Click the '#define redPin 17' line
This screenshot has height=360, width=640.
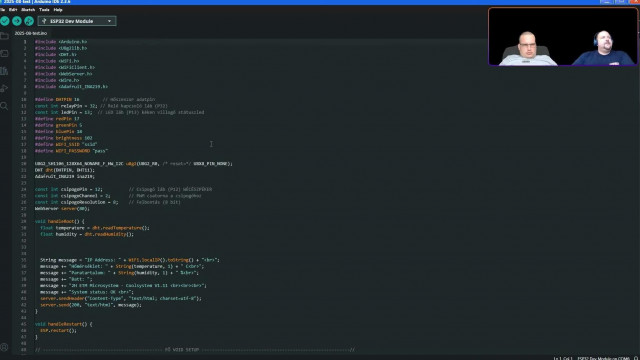click(57, 119)
